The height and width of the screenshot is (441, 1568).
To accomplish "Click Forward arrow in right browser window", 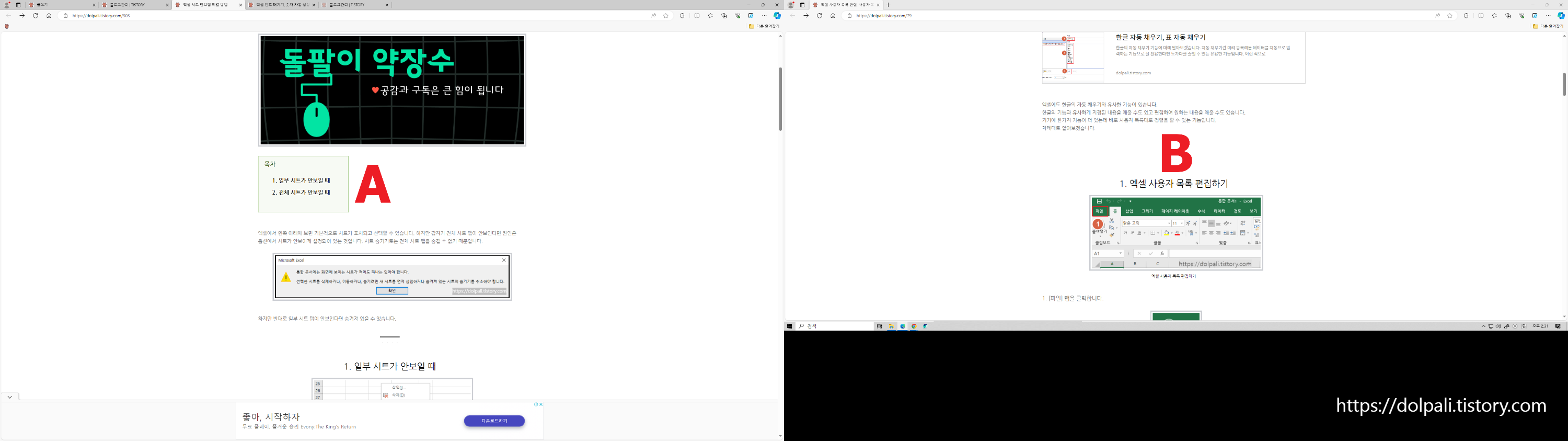I will click(806, 16).
